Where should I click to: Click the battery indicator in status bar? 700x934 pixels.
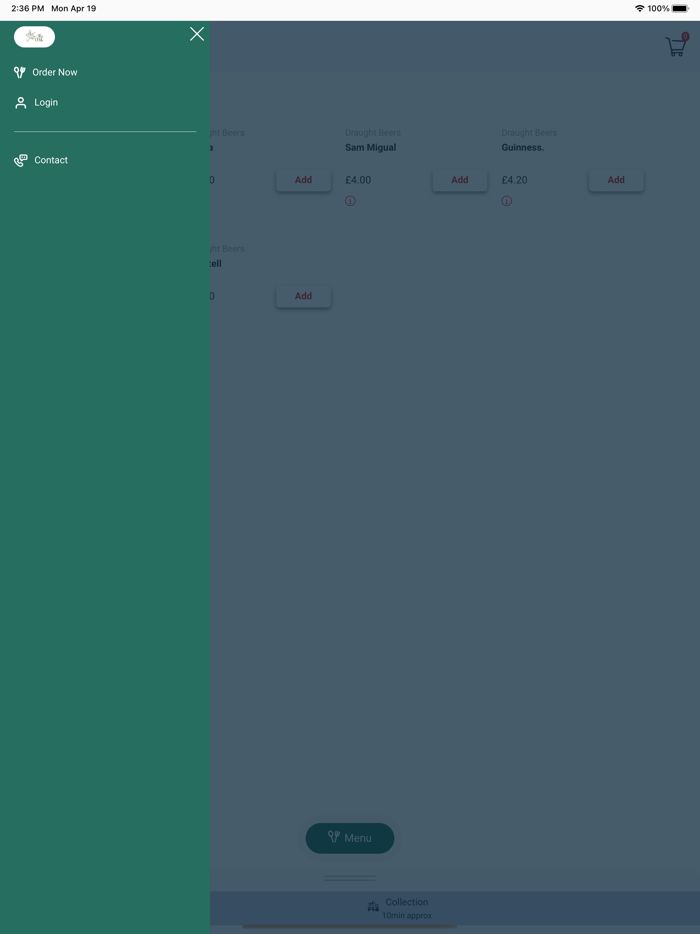click(x=680, y=8)
